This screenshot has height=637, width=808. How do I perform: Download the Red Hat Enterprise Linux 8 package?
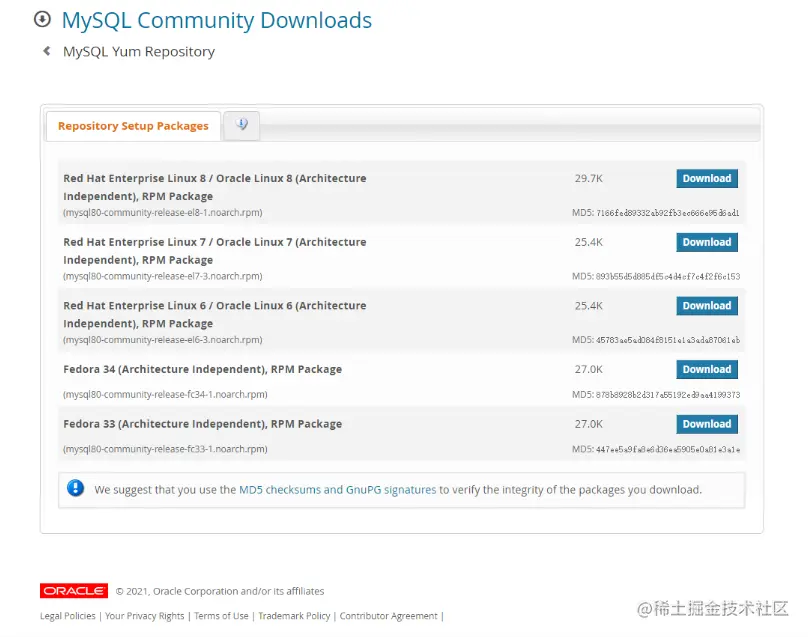tap(706, 178)
